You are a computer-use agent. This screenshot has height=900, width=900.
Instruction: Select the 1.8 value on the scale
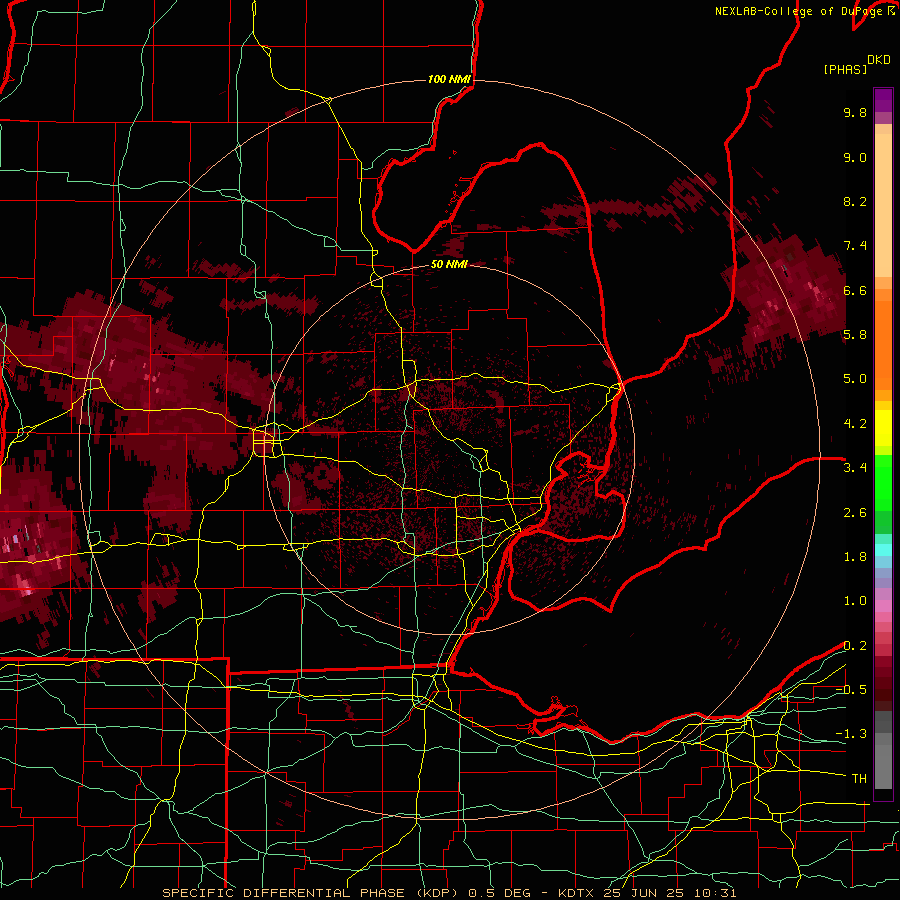[x=855, y=557]
